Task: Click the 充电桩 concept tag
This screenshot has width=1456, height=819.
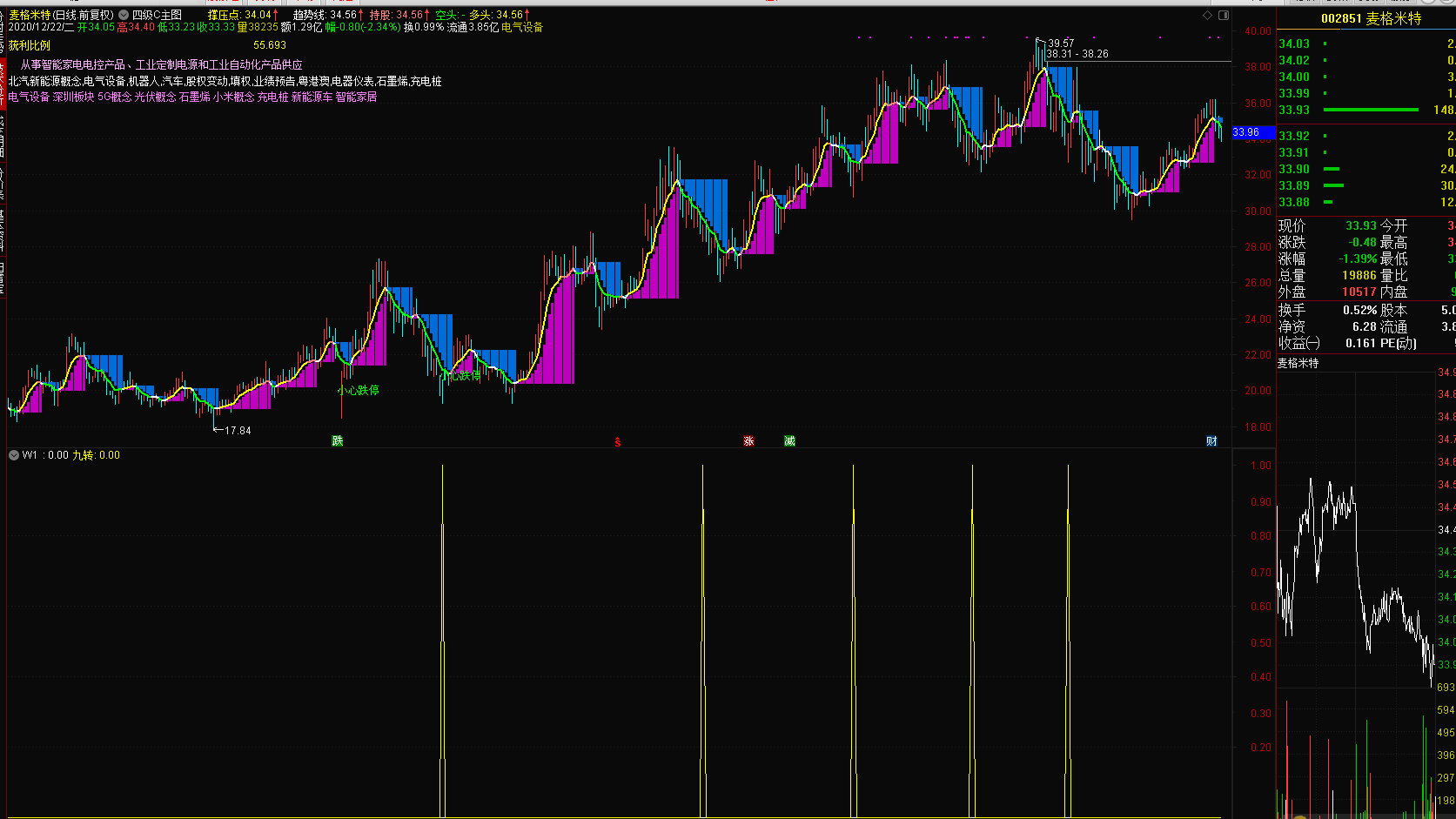Action: point(272,97)
